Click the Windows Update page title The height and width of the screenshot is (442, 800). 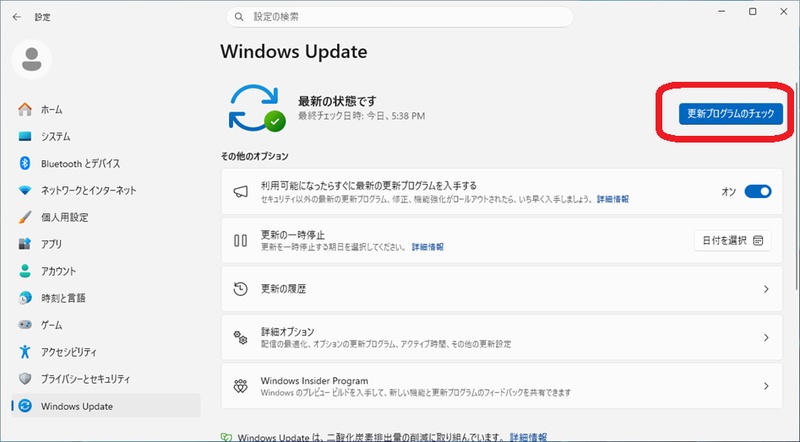click(293, 52)
